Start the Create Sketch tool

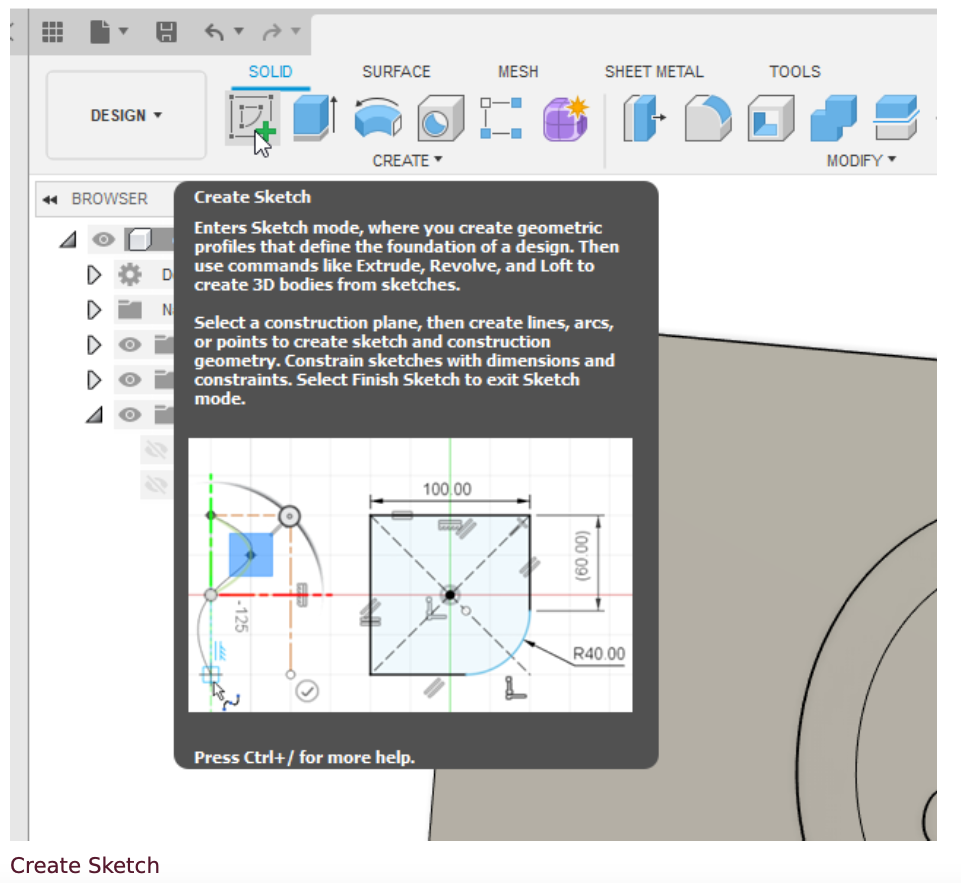tap(253, 118)
